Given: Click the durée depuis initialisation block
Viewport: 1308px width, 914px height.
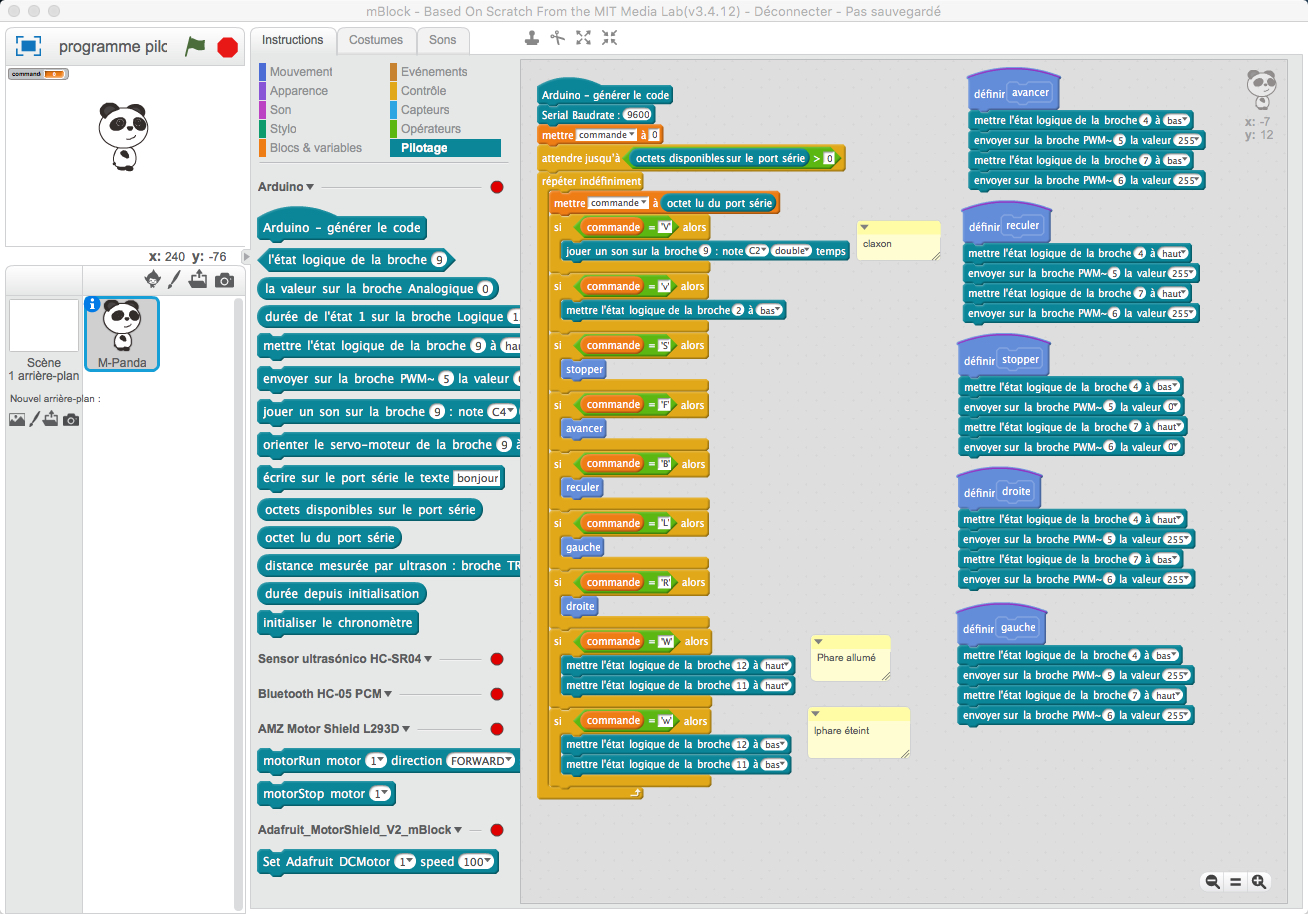Looking at the screenshot, I should tap(341, 594).
